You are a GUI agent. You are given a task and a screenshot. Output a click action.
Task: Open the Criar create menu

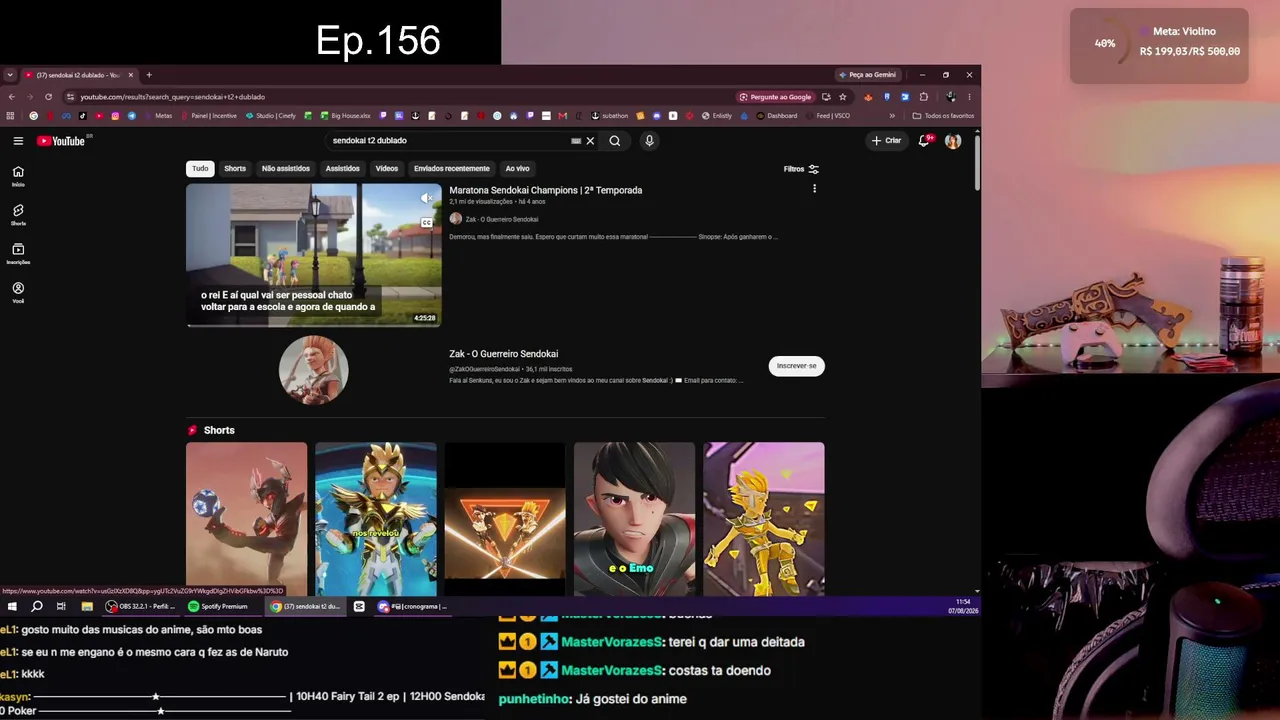click(886, 141)
